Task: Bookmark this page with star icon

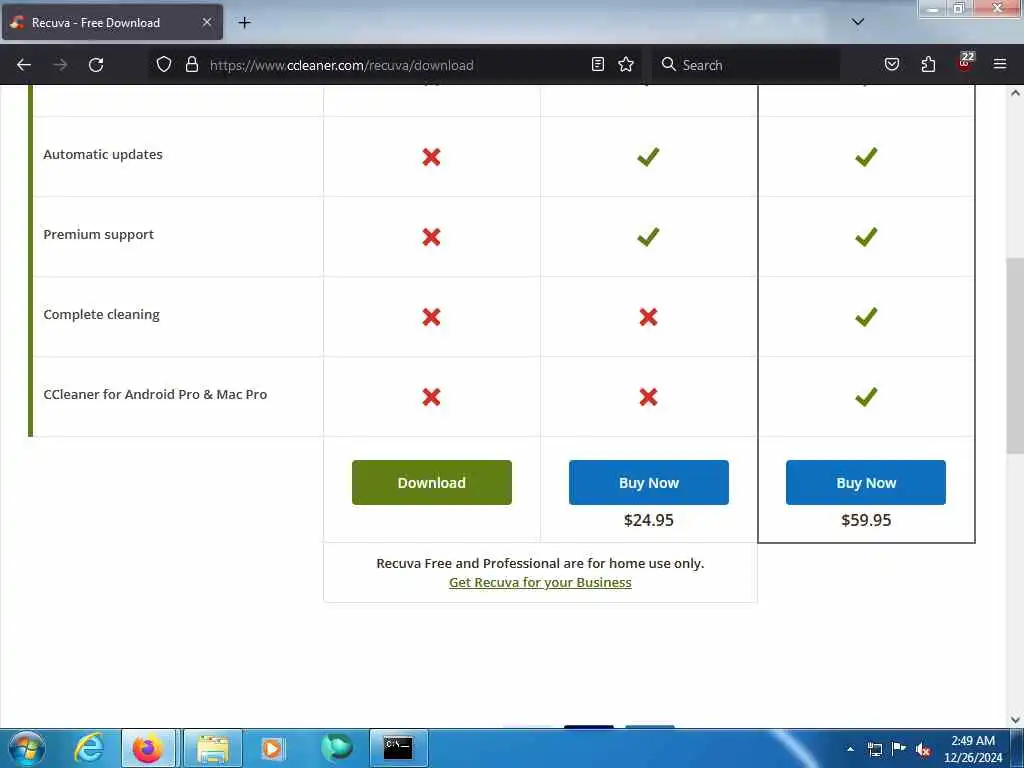Action: pyautogui.click(x=626, y=64)
